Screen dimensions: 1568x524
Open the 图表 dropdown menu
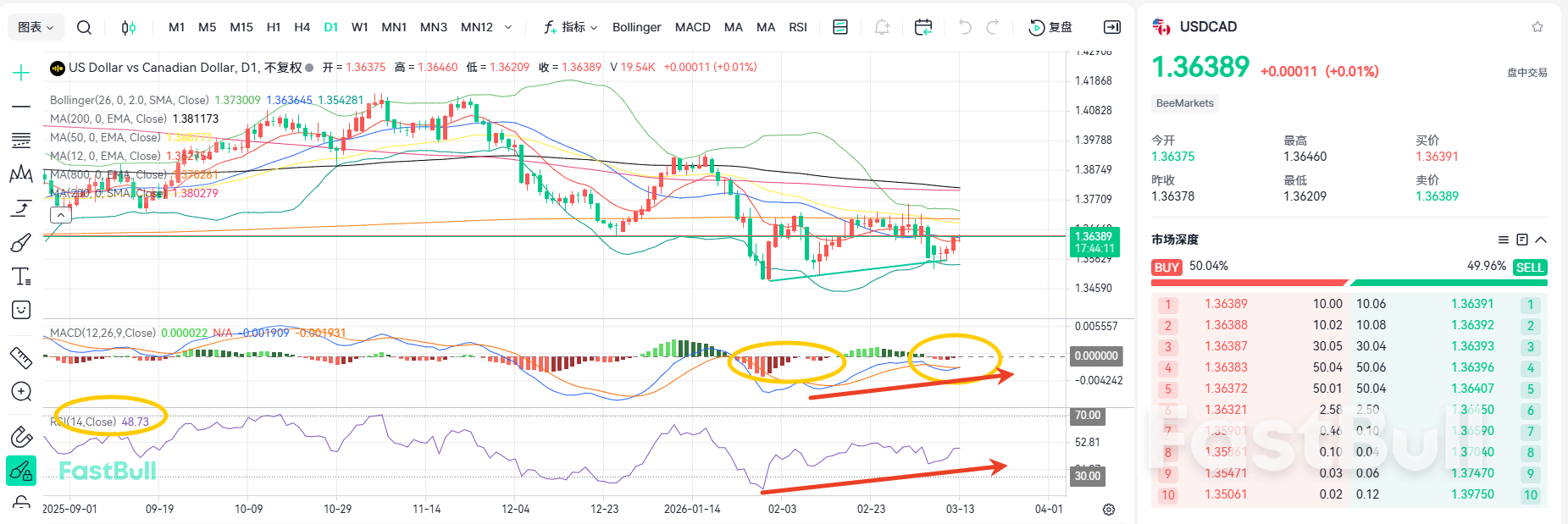click(36, 27)
